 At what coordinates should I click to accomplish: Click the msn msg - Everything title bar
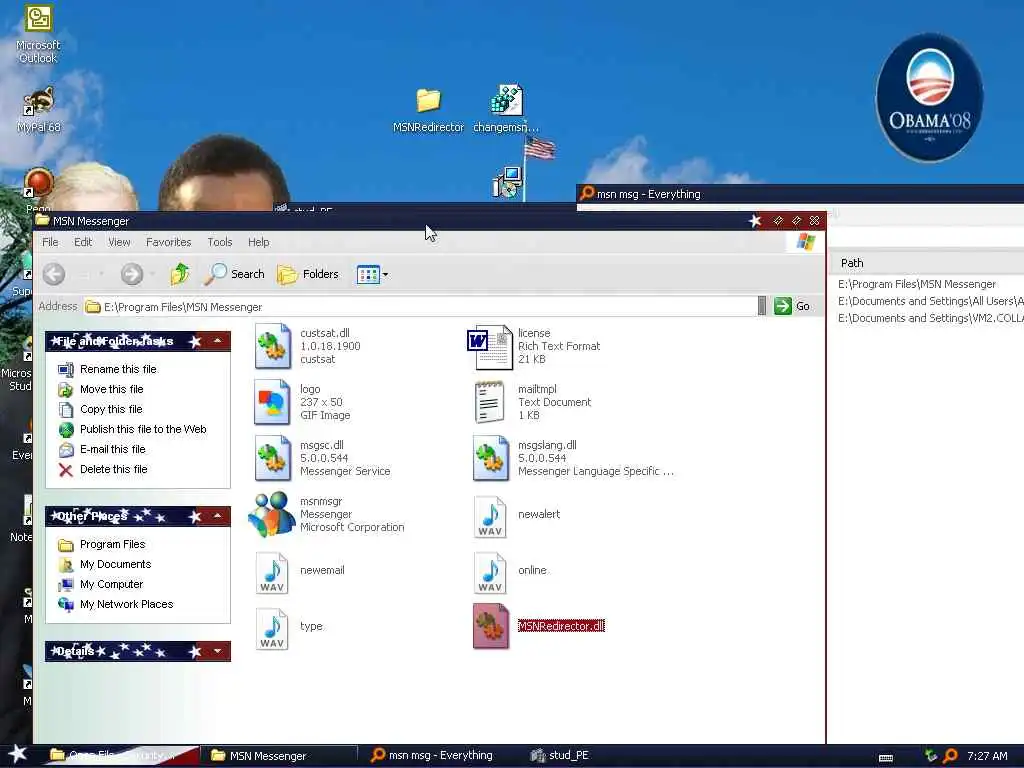(x=800, y=194)
